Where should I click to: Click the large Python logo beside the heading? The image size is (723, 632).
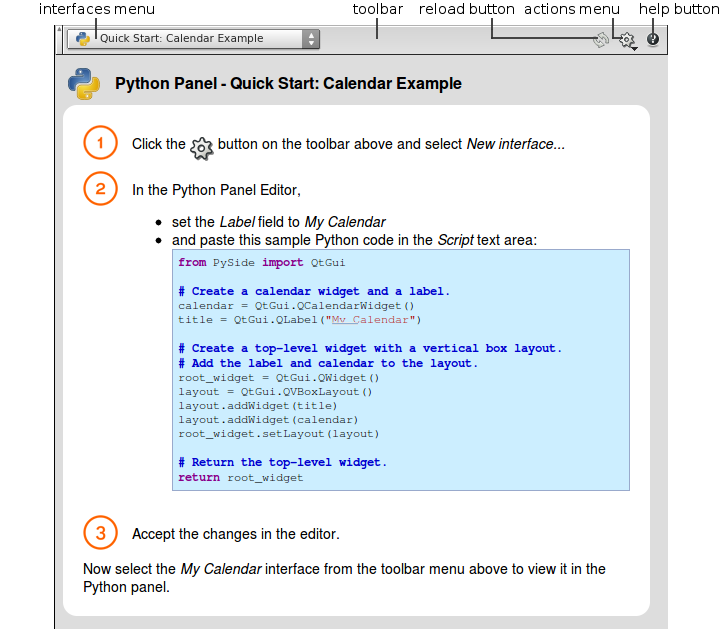pyautogui.click(x=84, y=84)
